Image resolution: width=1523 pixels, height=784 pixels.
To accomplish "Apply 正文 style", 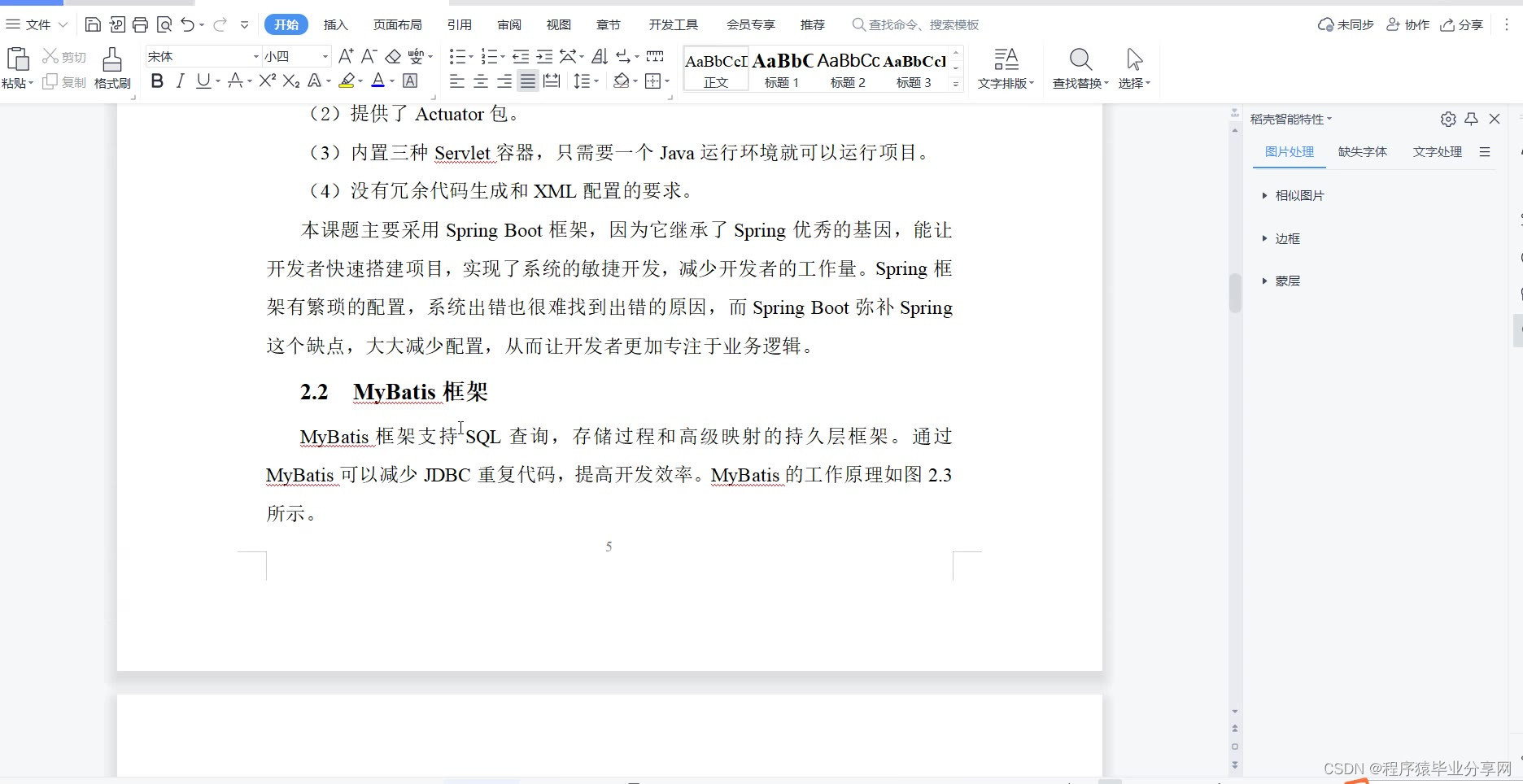I will pos(716,69).
